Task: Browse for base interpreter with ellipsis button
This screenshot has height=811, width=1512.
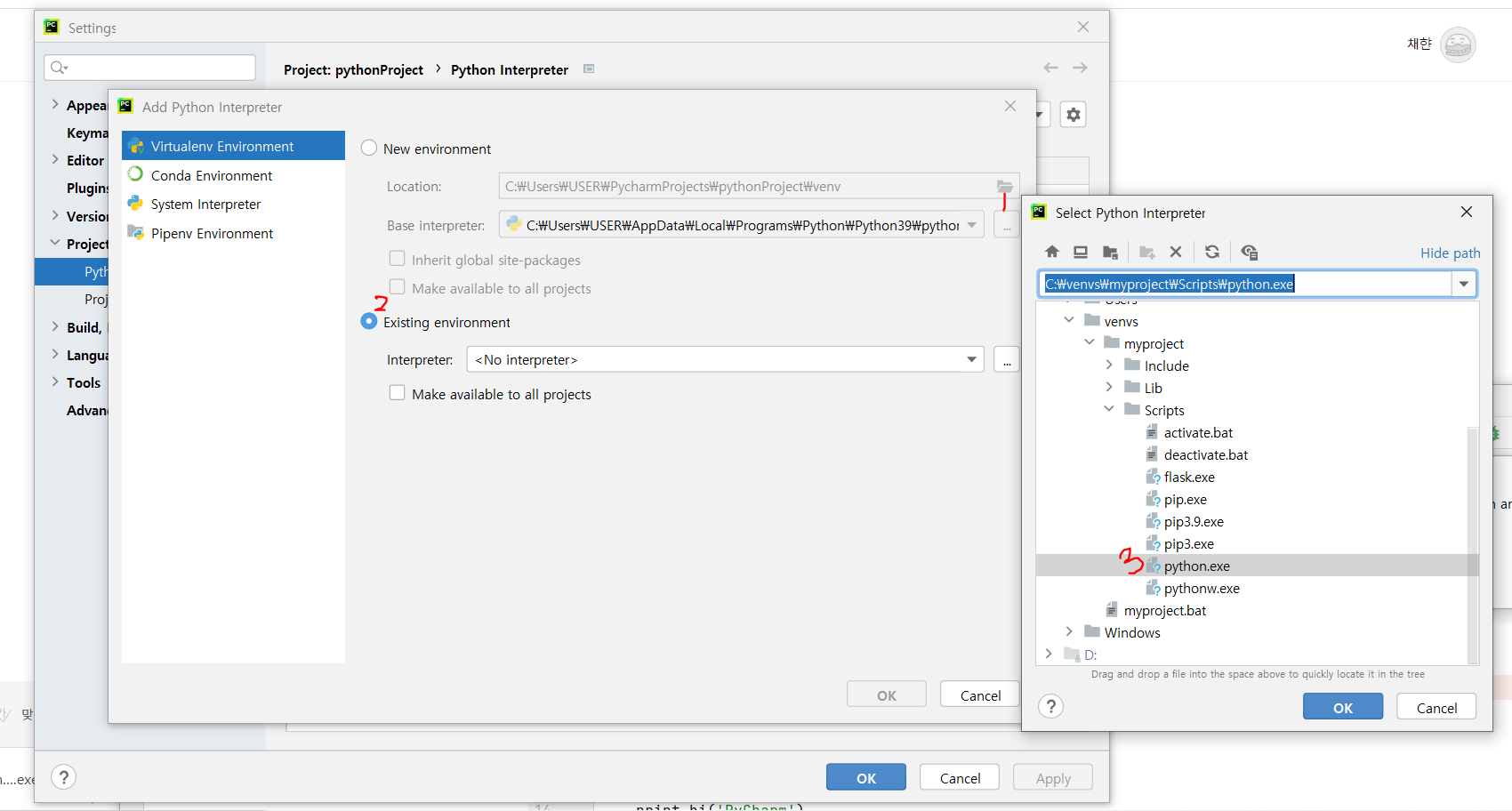Action: pyautogui.click(x=1007, y=225)
